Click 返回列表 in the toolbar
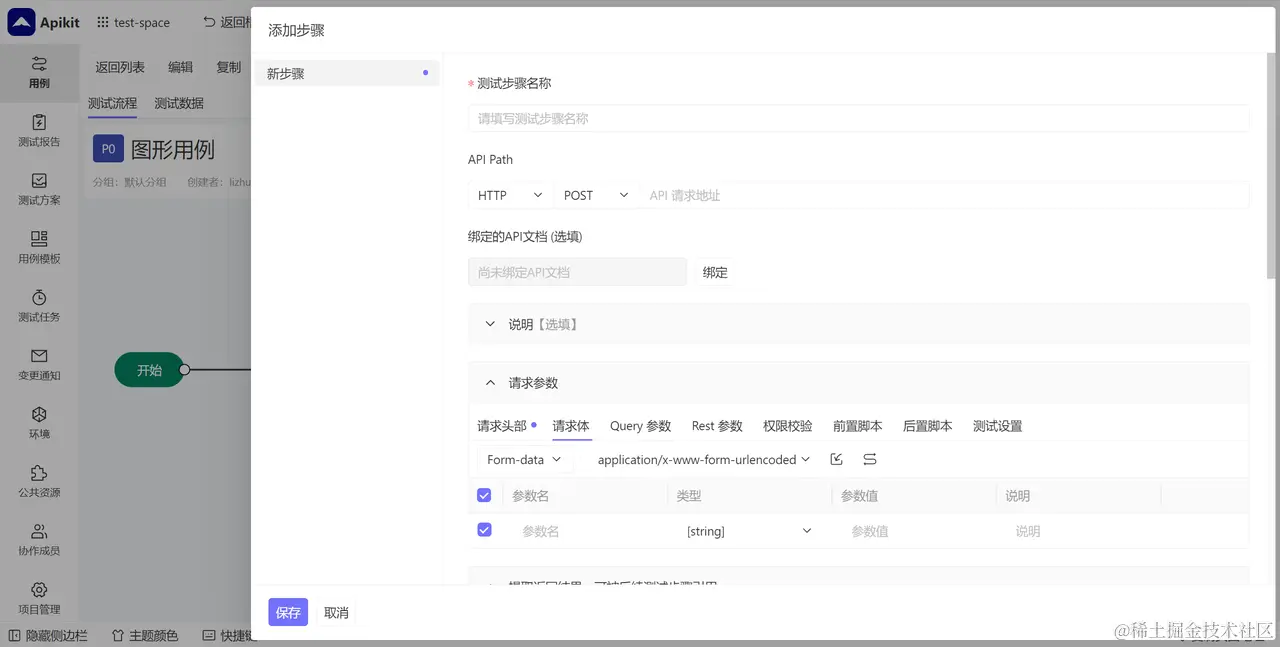Image resolution: width=1280 pixels, height=647 pixels. [120, 67]
